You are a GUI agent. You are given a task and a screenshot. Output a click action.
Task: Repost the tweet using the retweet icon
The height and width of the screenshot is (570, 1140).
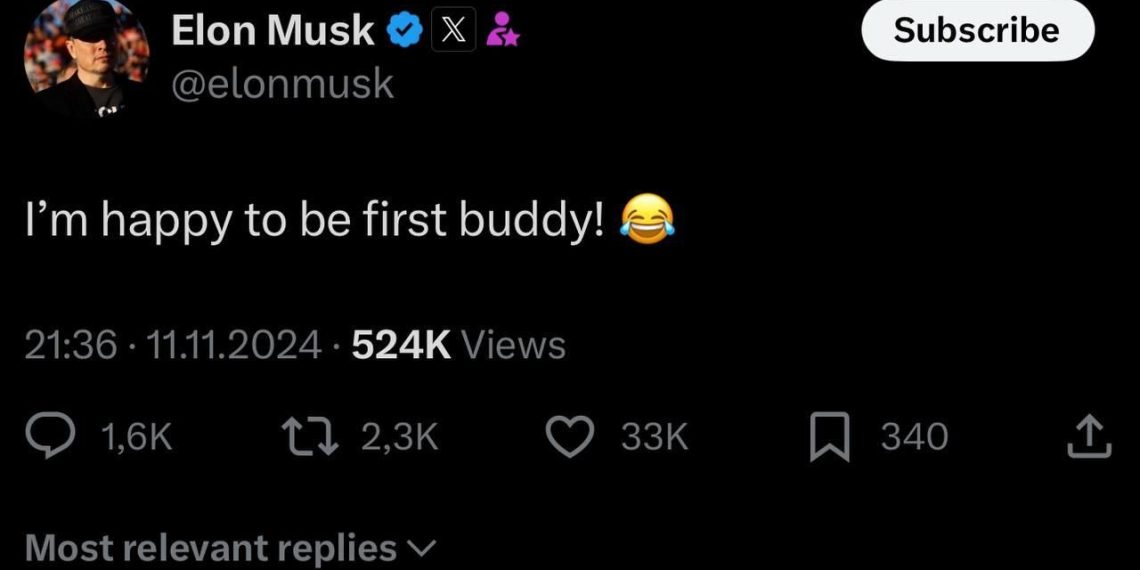click(x=307, y=437)
